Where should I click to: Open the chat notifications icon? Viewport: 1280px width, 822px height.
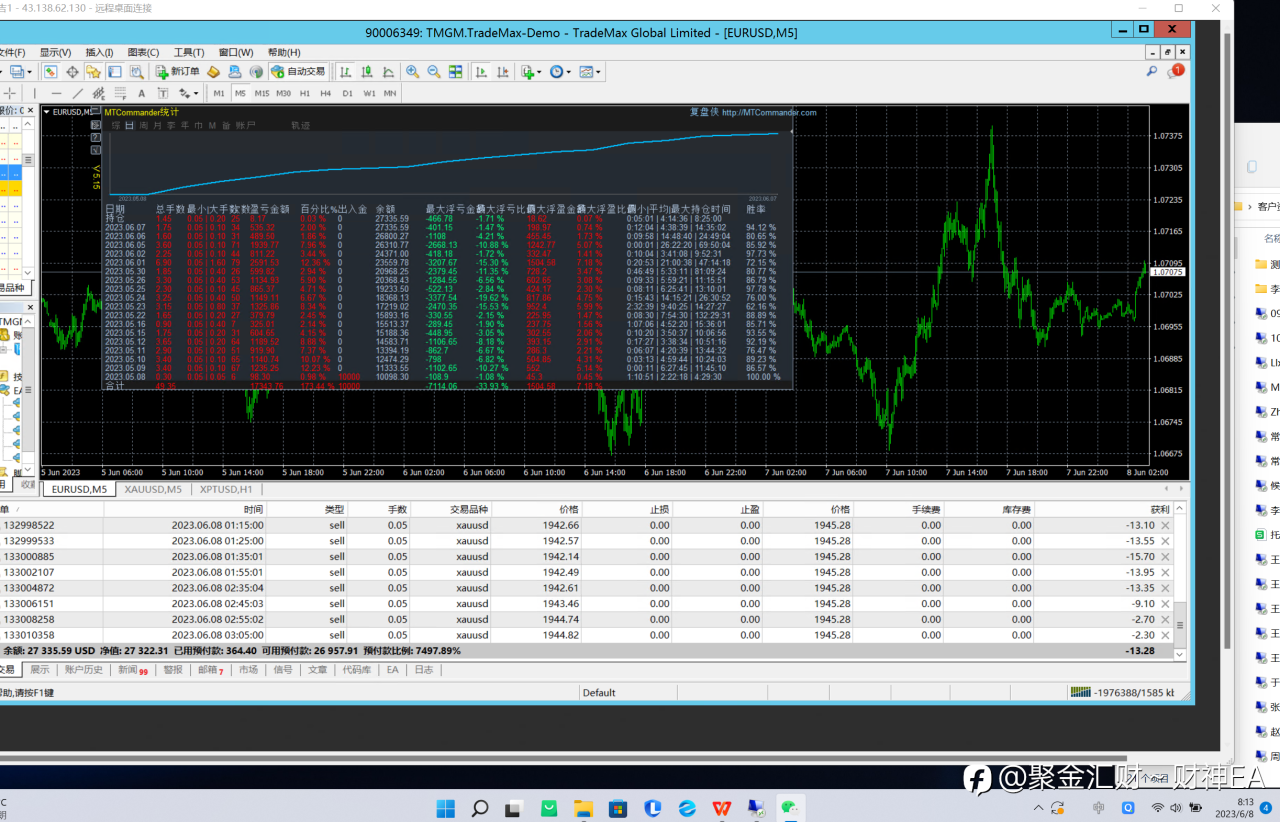(x=1176, y=71)
